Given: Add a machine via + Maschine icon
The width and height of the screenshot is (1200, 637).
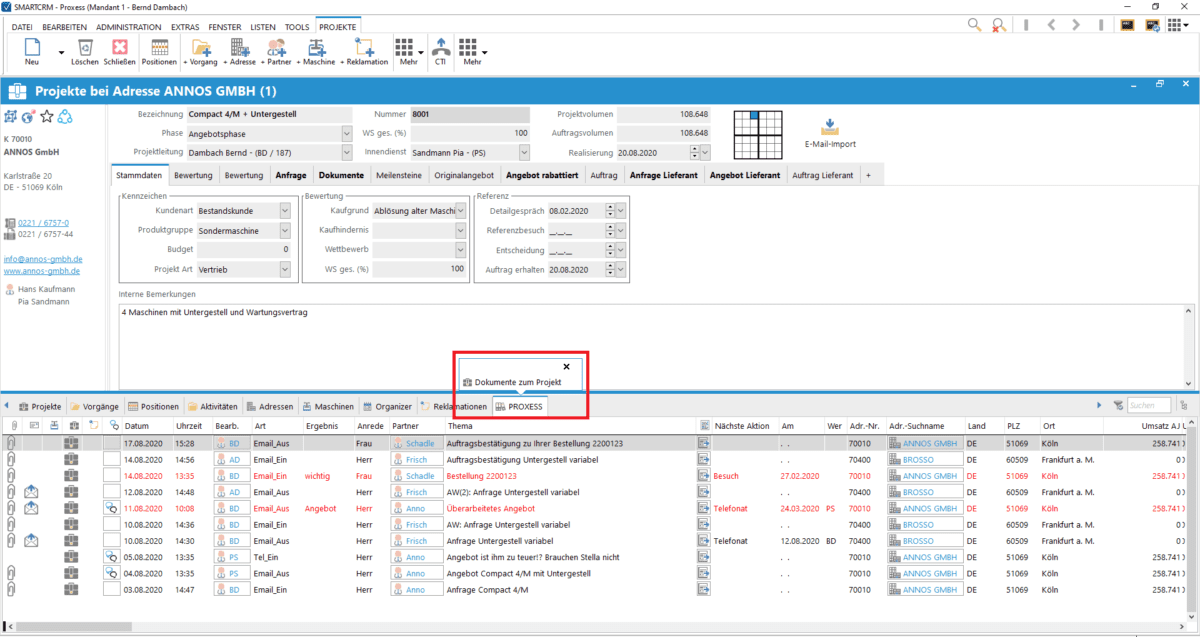Looking at the screenshot, I should click(317, 49).
